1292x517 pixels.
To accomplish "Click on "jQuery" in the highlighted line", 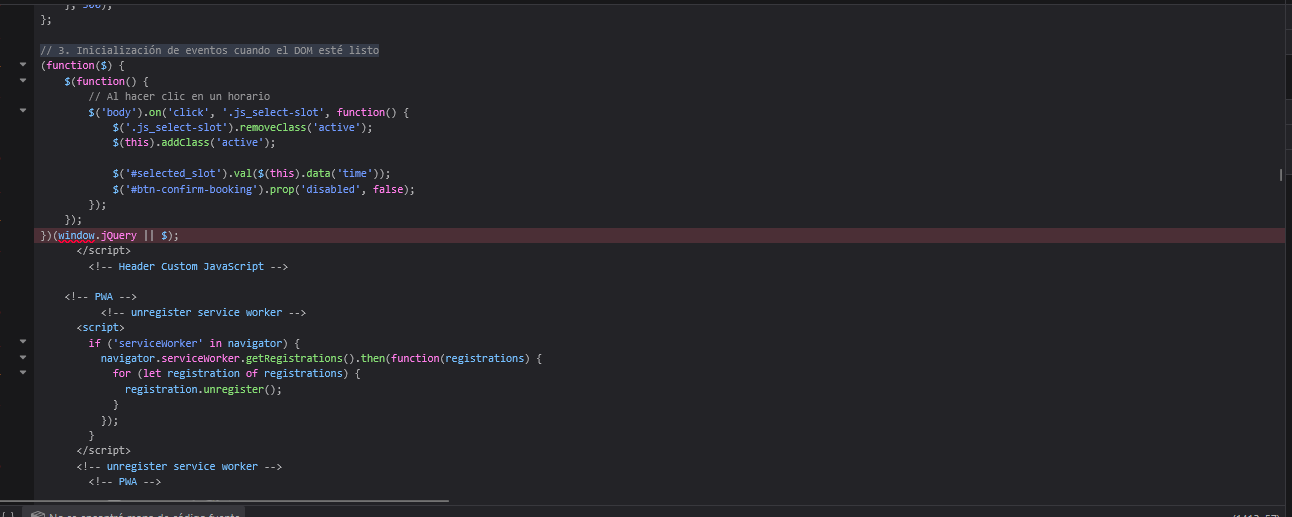I will [119, 236].
